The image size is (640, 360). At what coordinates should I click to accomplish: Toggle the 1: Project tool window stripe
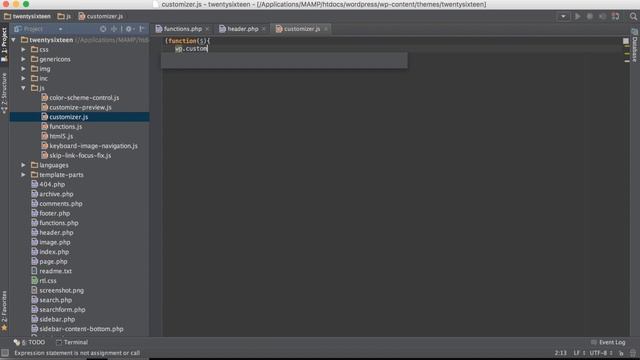coord(4,44)
